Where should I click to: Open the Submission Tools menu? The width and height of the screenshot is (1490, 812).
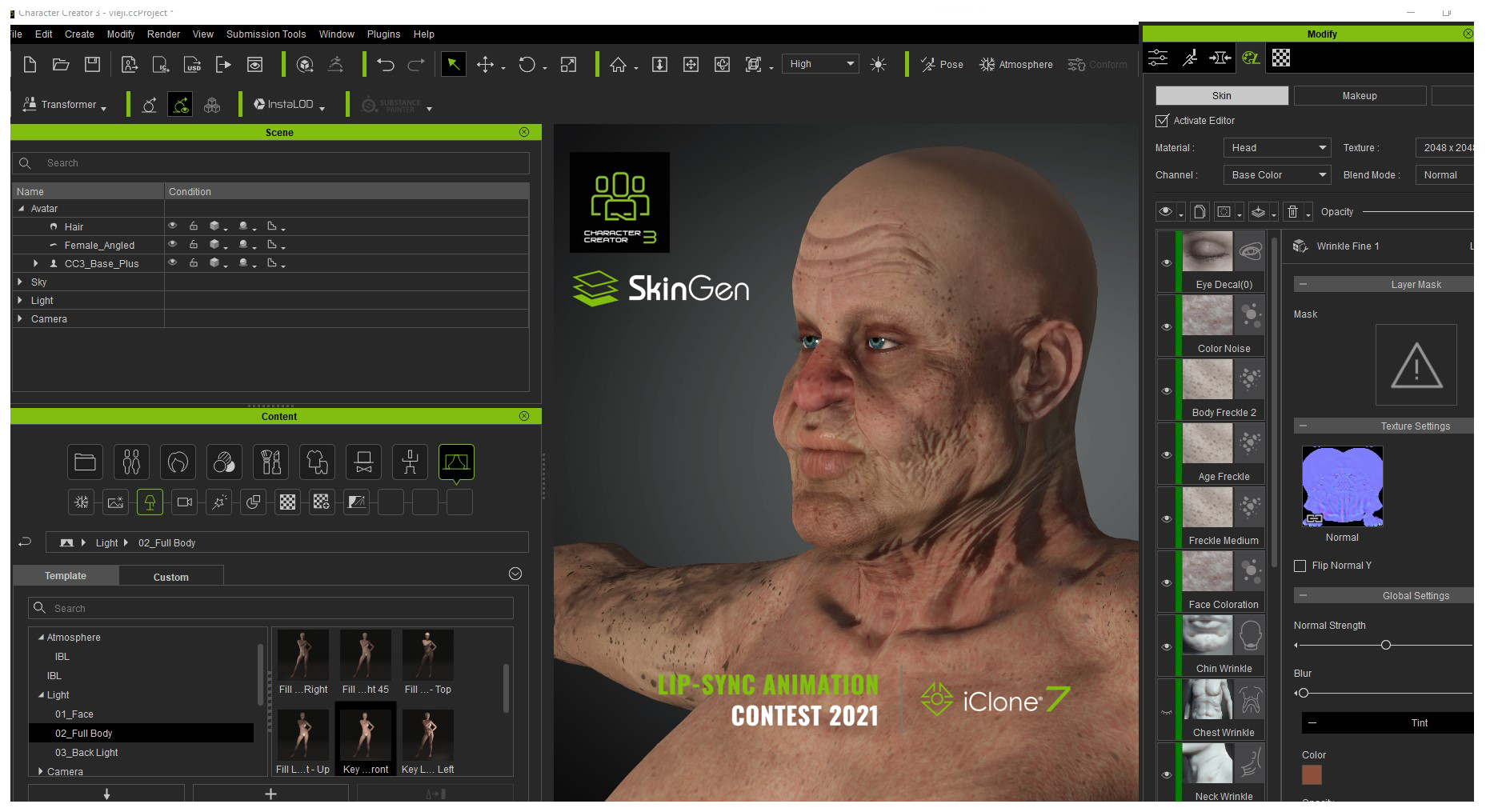coord(266,34)
